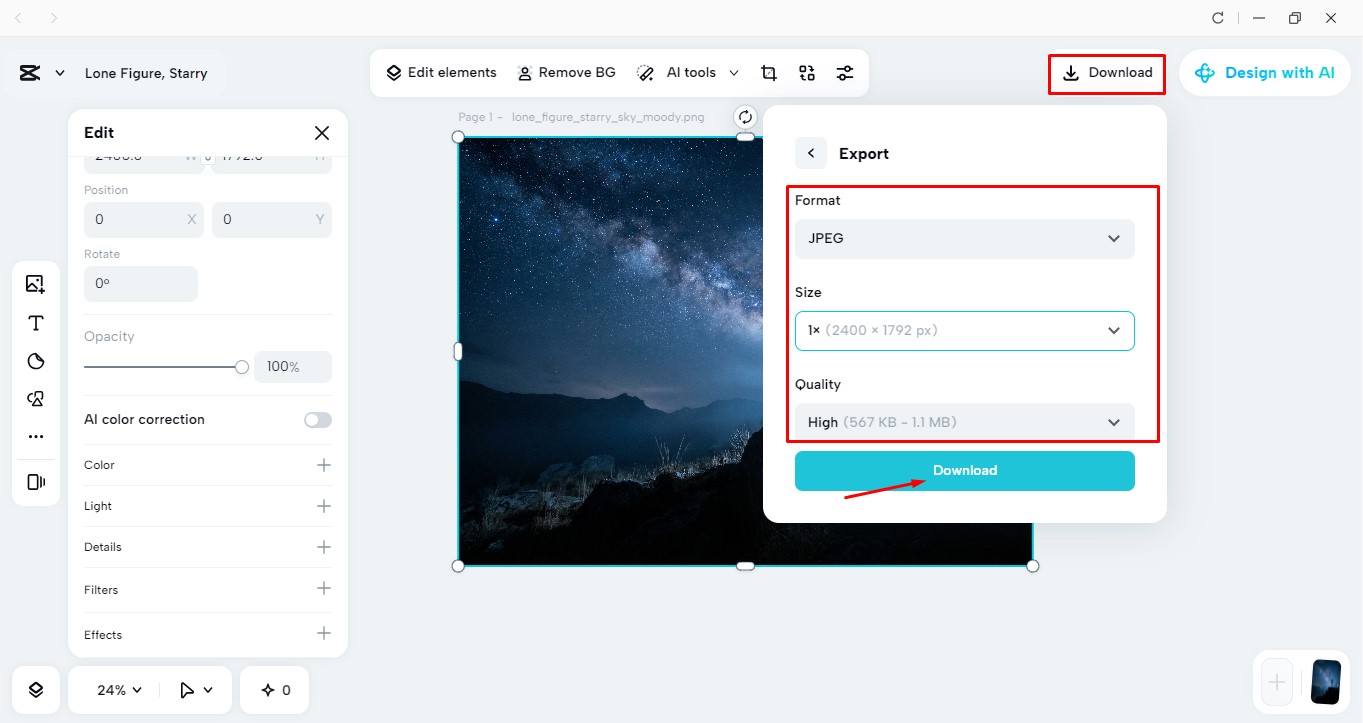Expand the Light section
1363x723 pixels.
point(208,506)
